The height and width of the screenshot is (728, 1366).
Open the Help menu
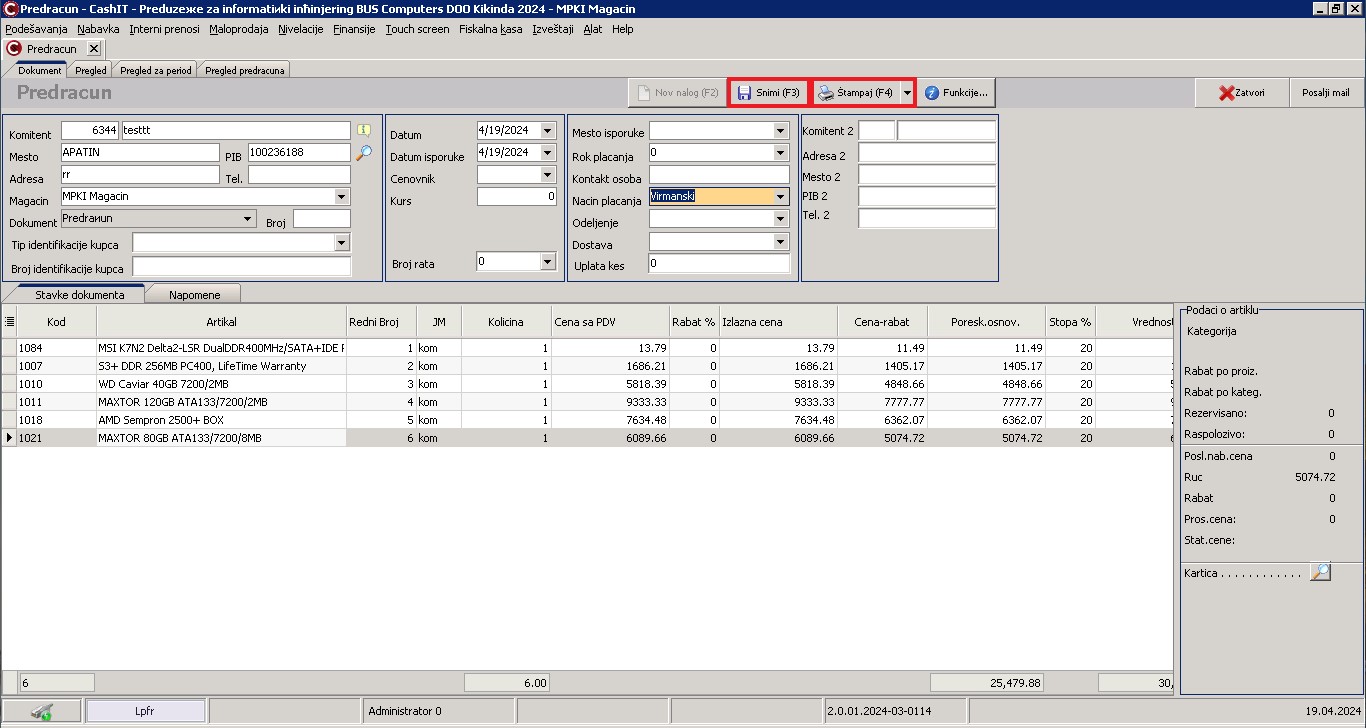click(x=623, y=29)
